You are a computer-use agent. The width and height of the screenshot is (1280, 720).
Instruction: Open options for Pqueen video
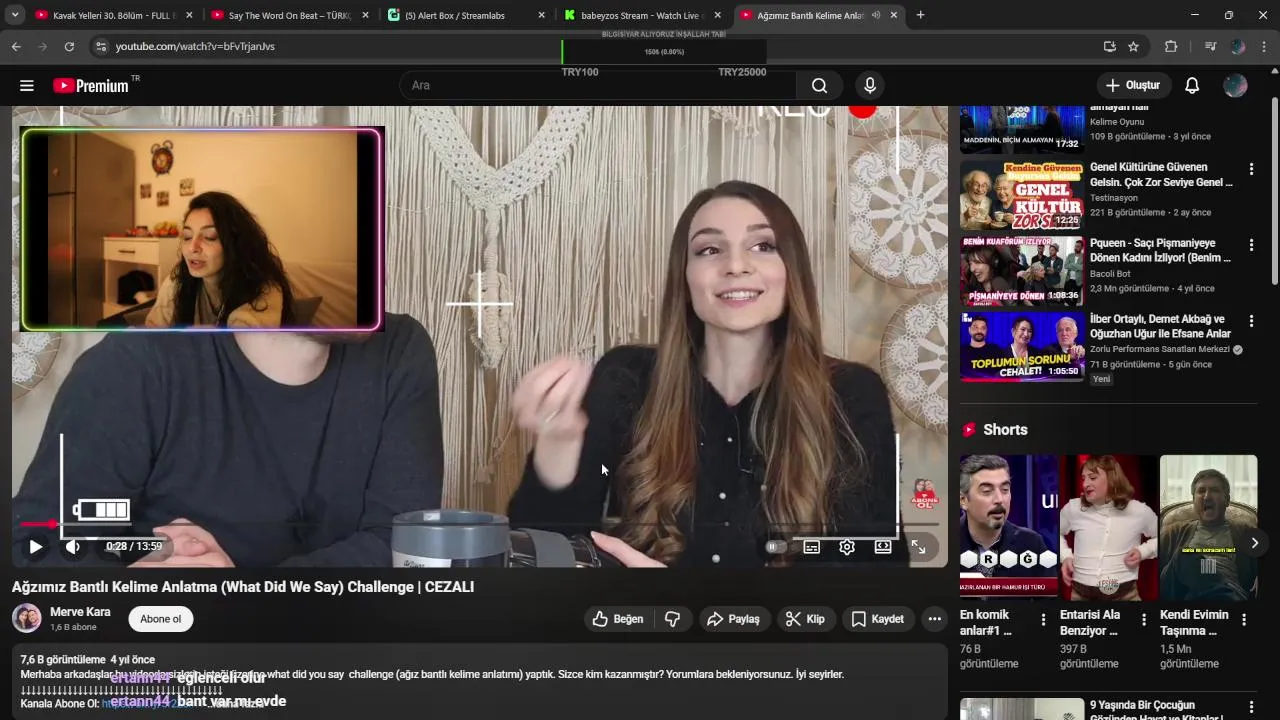tap(1251, 245)
